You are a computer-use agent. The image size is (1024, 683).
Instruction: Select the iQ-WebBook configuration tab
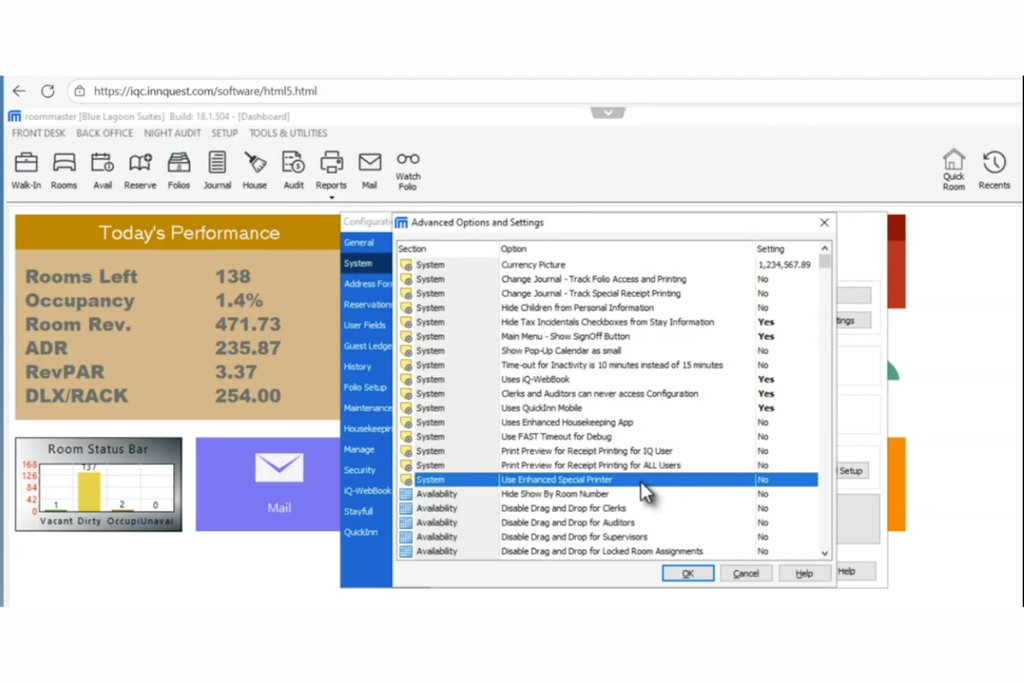pyautogui.click(x=366, y=490)
